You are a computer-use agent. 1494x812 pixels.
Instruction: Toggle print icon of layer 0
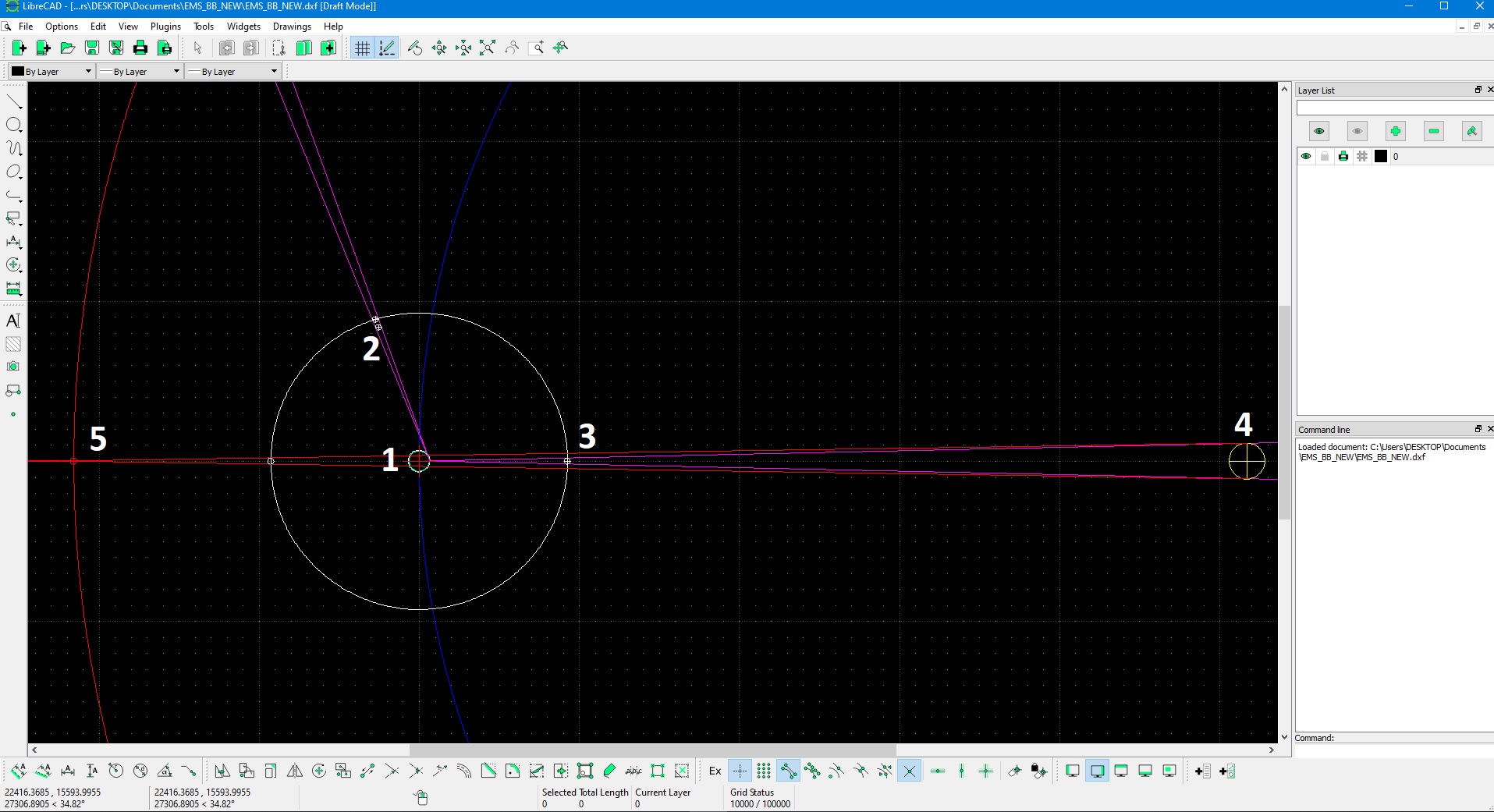[1343, 157]
